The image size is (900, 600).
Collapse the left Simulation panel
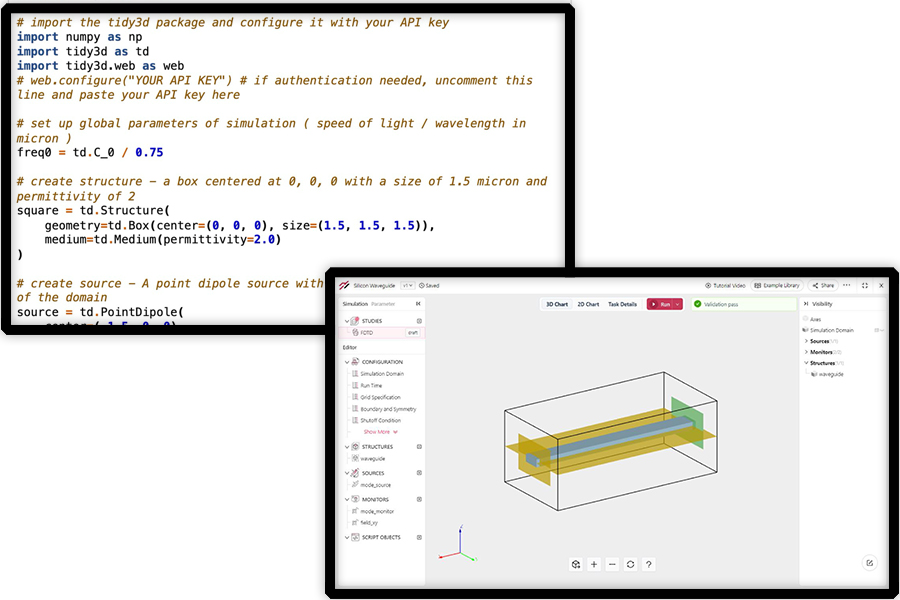(418, 303)
